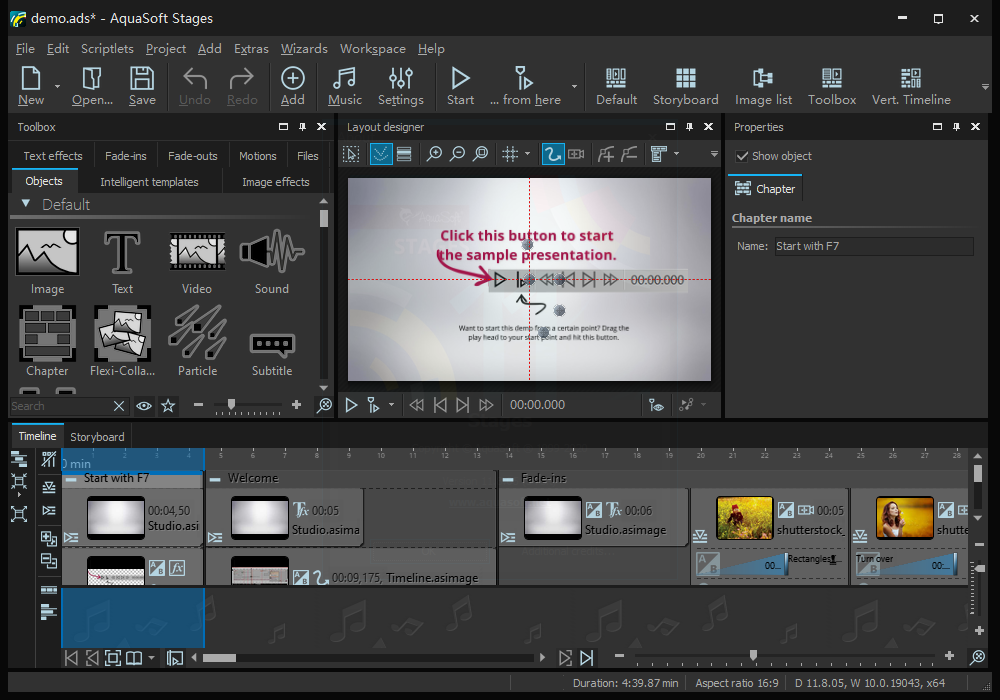Toggle motion path editing in Layout designer
The height and width of the screenshot is (700, 1000).
(x=553, y=154)
